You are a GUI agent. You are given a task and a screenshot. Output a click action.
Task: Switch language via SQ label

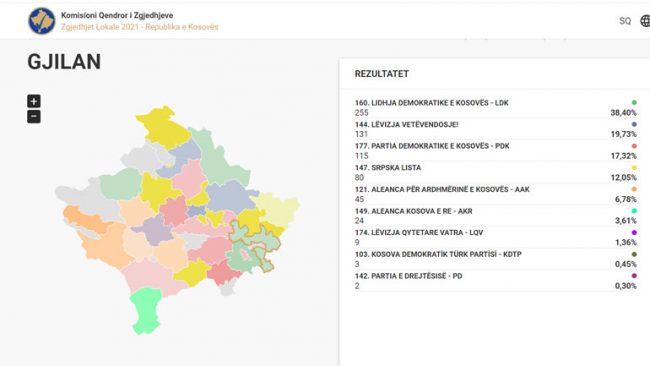tap(625, 21)
